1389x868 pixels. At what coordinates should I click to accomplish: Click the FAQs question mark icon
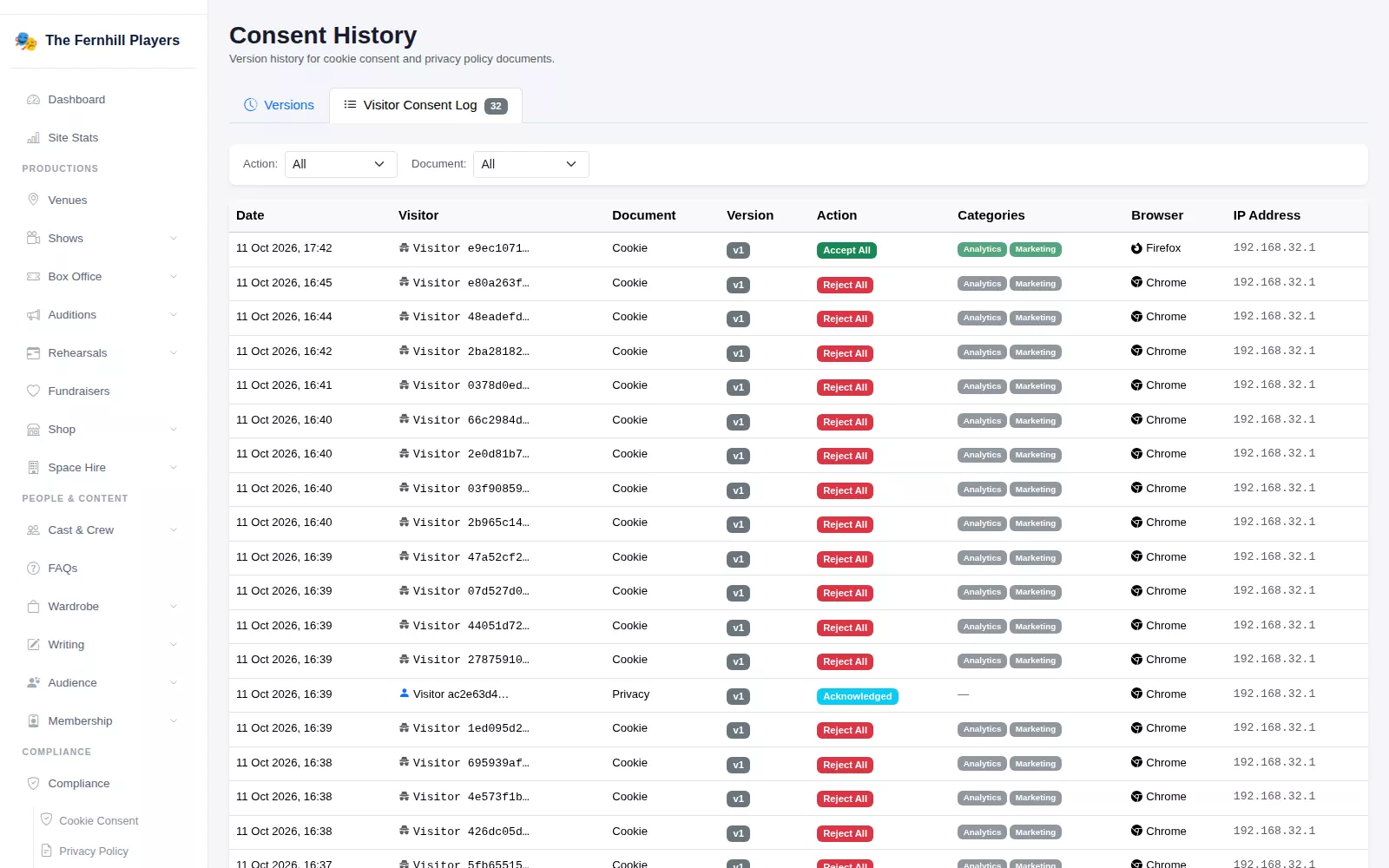(x=33, y=568)
